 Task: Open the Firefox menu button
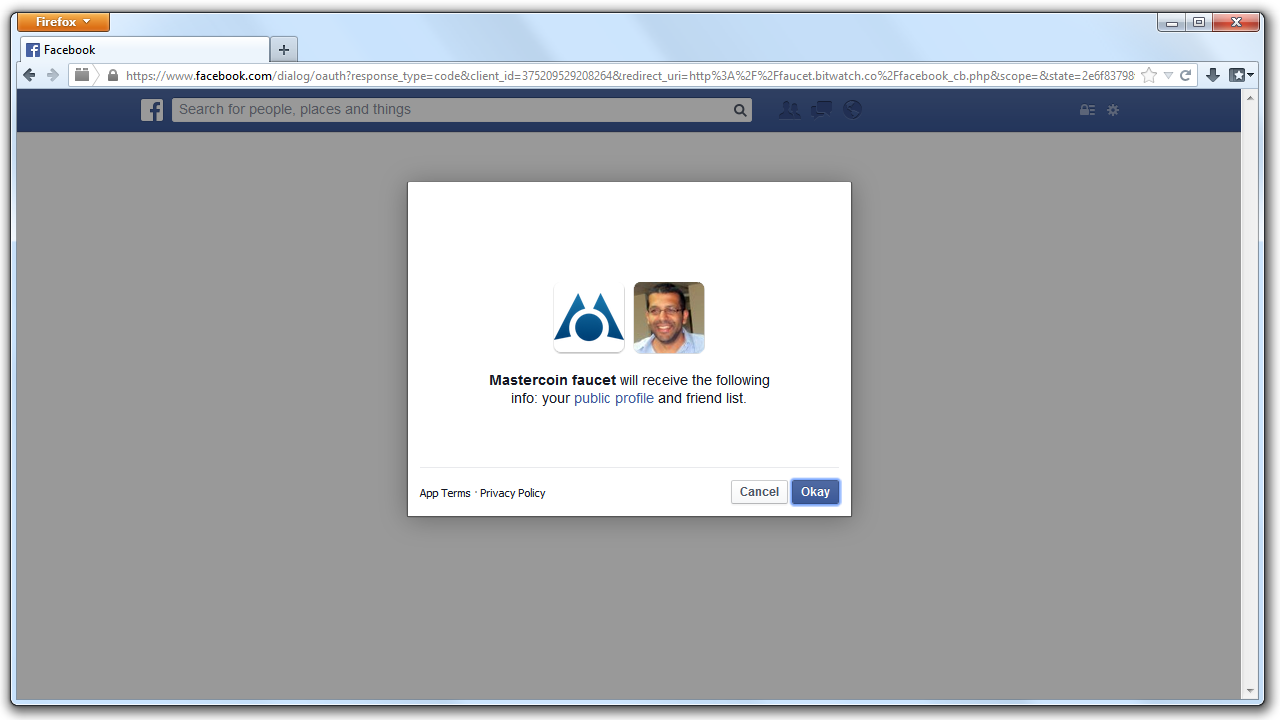coord(63,22)
